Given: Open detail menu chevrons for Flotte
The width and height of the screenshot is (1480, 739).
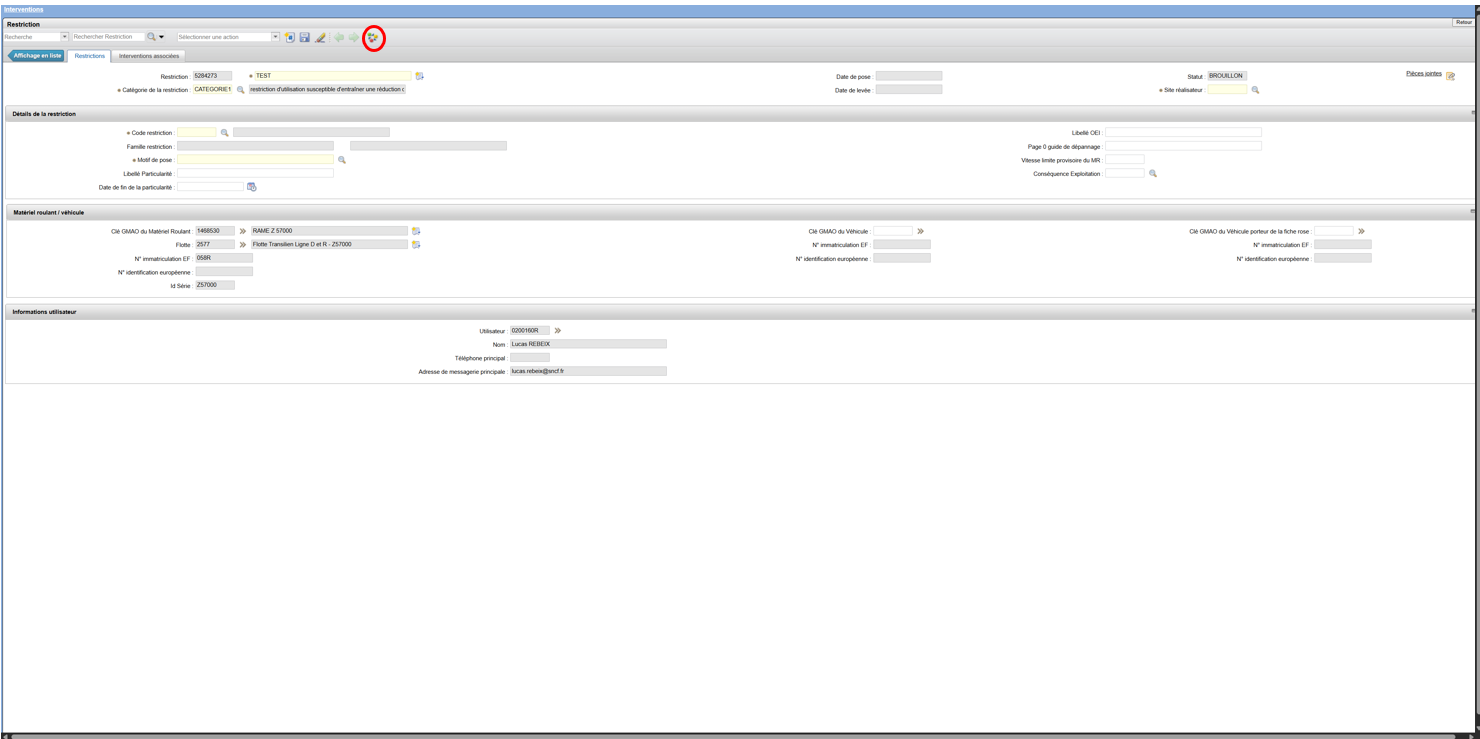Looking at the screenshot, I should tap(242, 245).
